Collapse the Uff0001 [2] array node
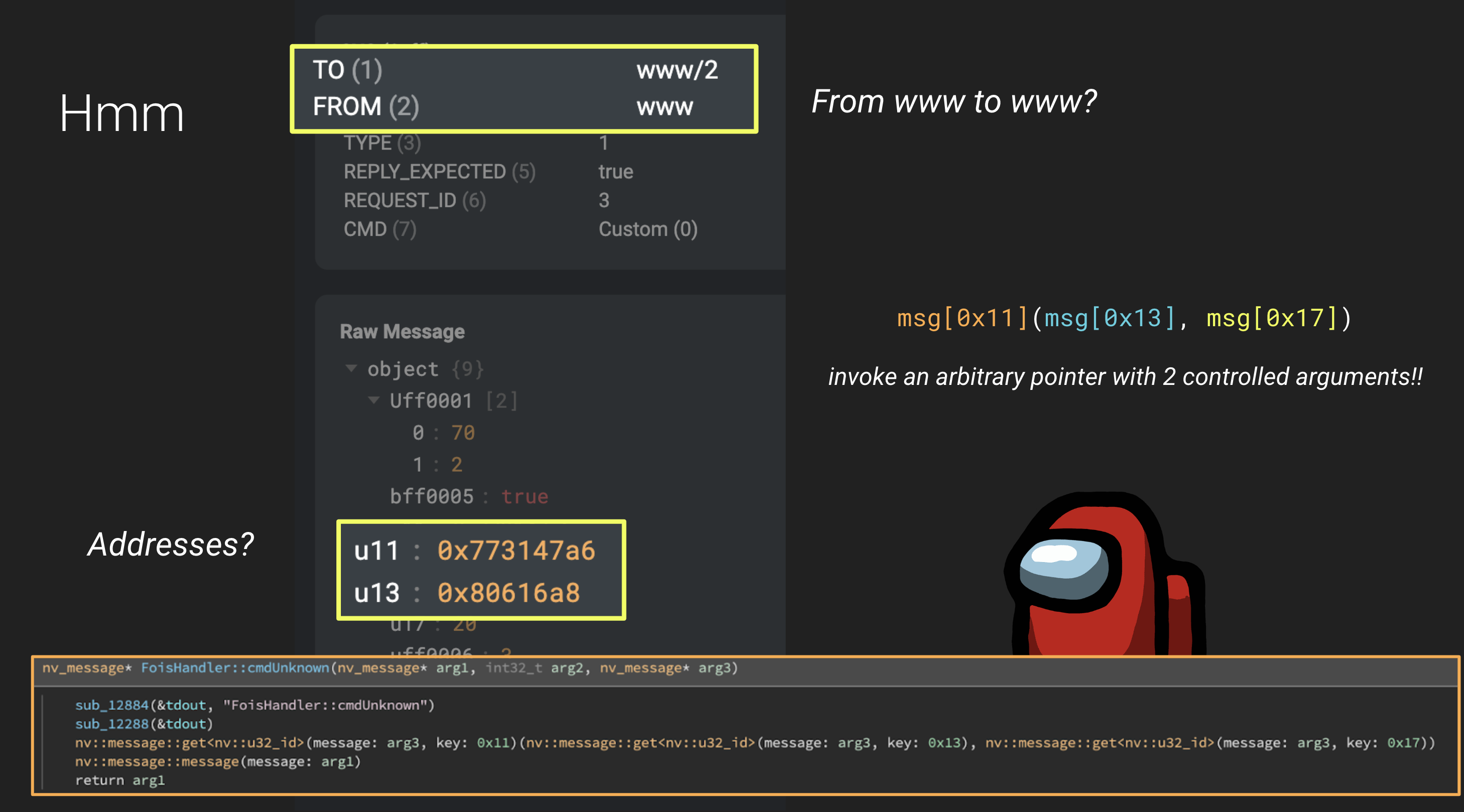 click(374, 400)
